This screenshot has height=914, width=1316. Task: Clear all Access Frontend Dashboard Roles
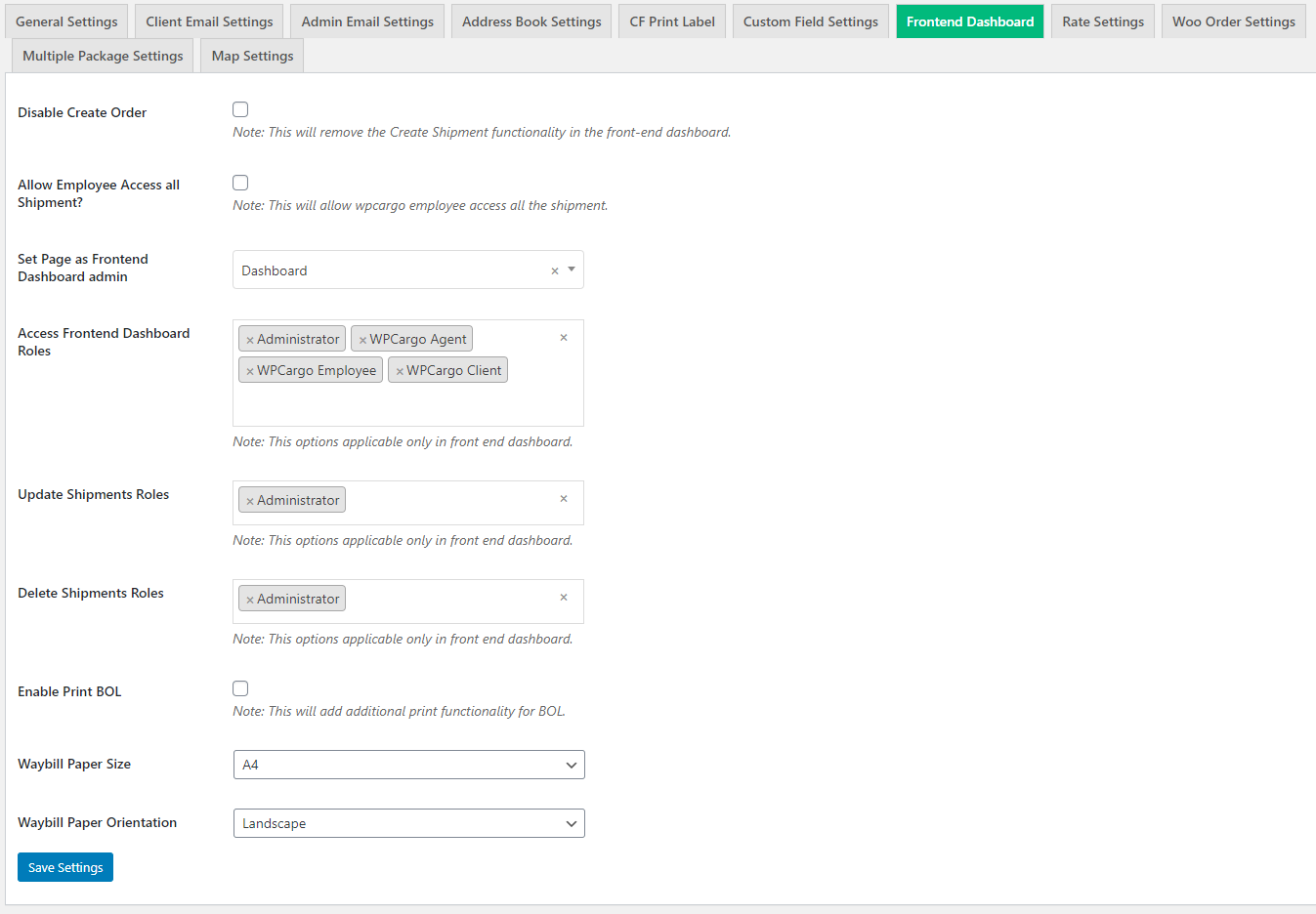564,338
